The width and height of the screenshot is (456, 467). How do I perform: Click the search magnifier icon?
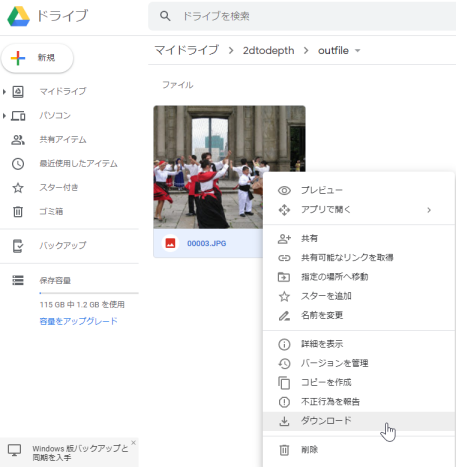165,16
